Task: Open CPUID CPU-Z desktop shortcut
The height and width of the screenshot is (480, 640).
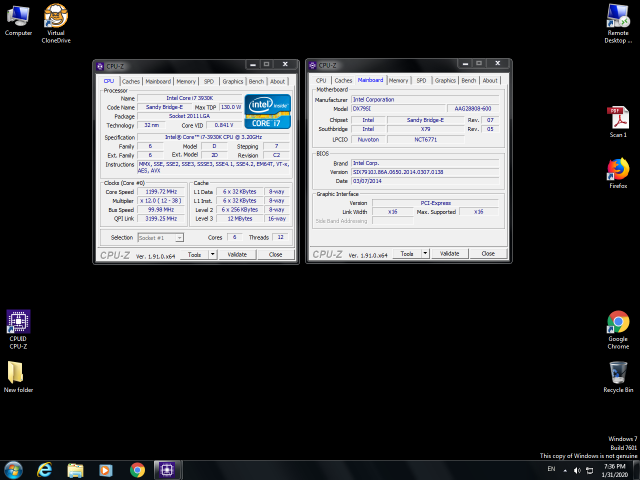Action: (x=18, y=329)
